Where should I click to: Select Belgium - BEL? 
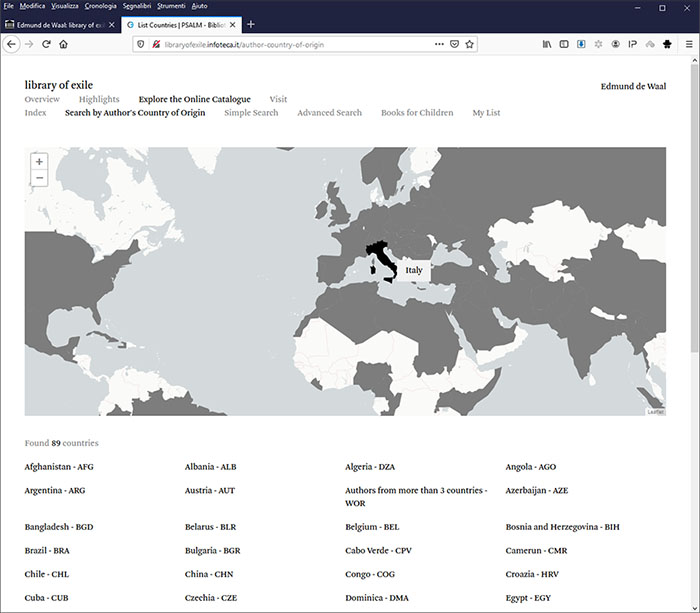[372, 527]
